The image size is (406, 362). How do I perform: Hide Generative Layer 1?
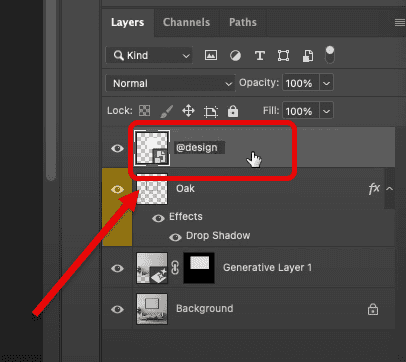[x=117, y=268]
